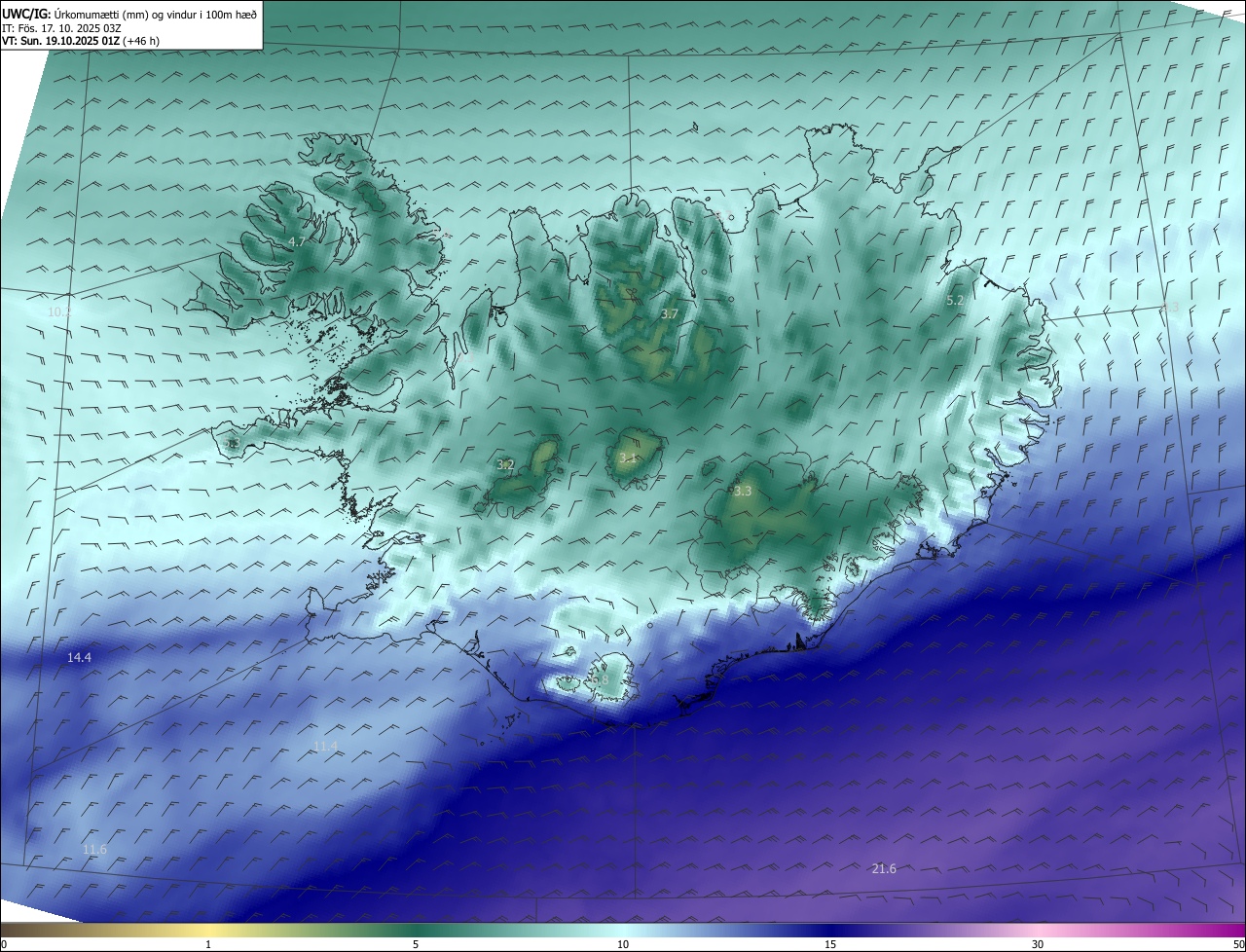Click the 3.7 value in north Iceland

[x=669, y=313]
